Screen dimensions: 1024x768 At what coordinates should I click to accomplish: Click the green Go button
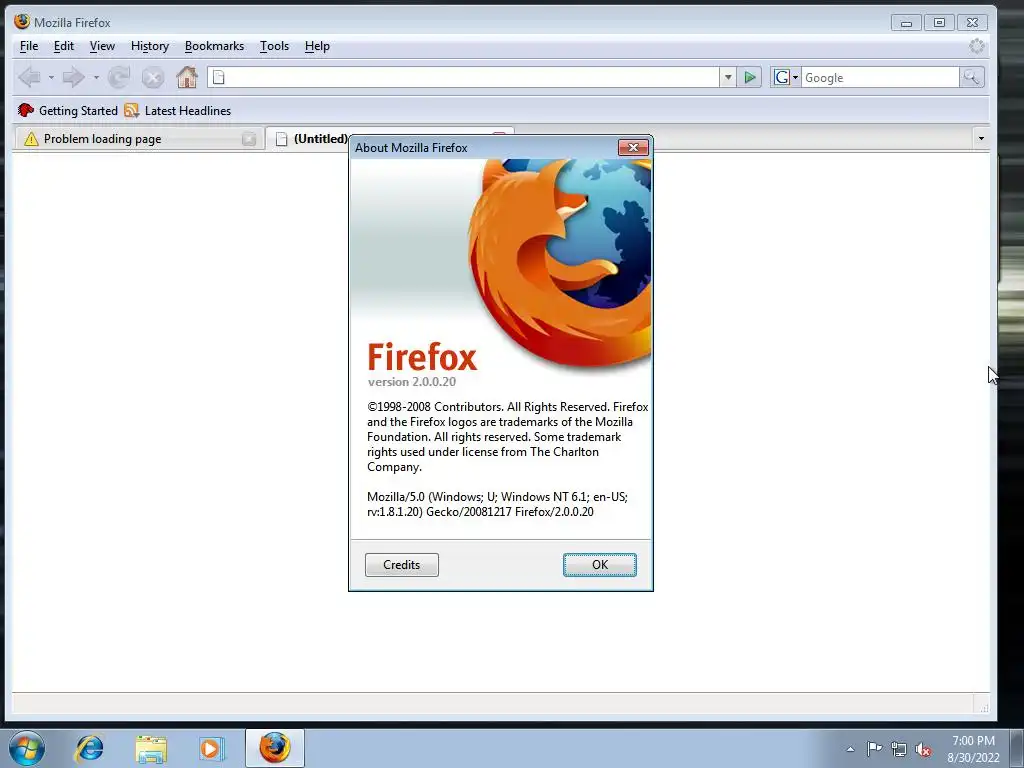tap(750, 78)
